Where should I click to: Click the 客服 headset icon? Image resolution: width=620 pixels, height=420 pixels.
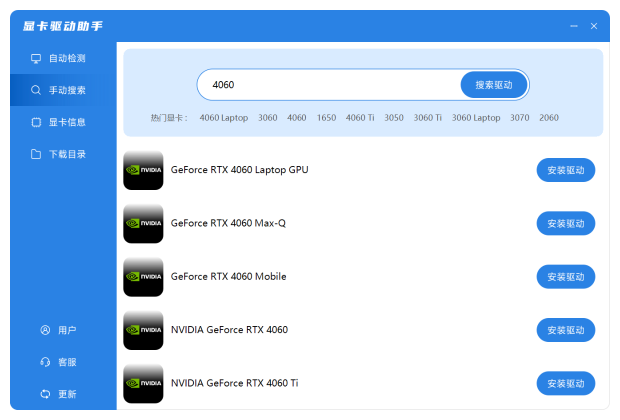tap(45, 362)
